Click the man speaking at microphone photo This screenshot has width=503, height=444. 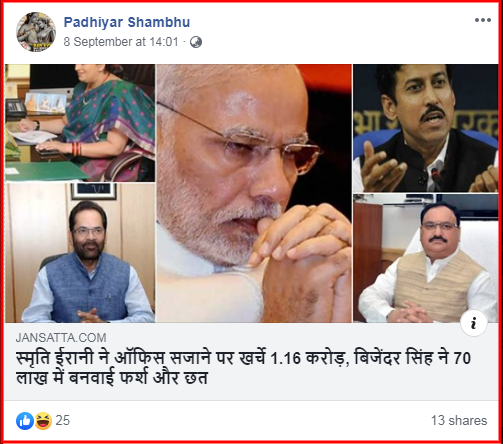coord(426,128)
